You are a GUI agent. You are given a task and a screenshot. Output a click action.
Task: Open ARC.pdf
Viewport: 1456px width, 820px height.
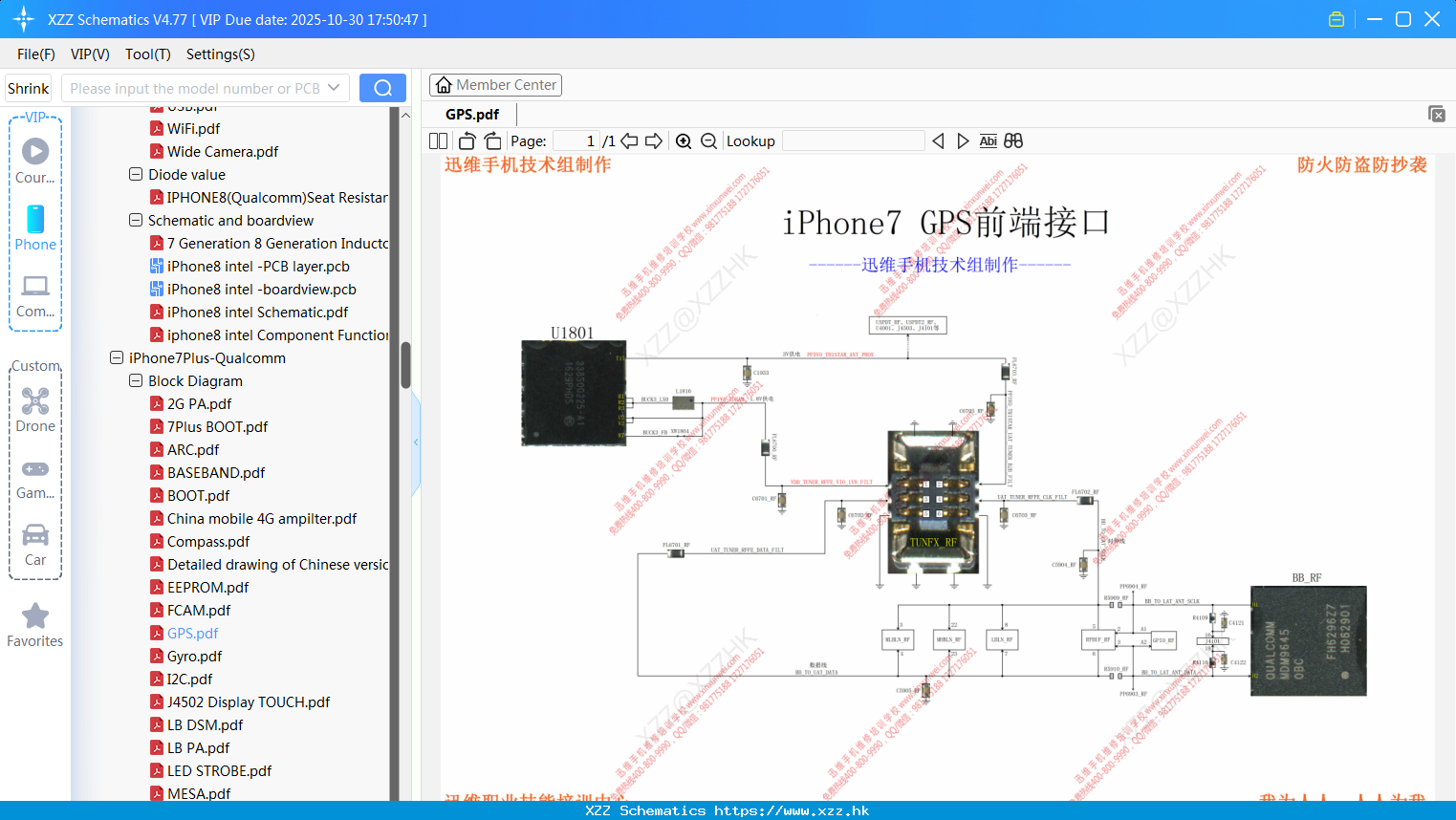coord(193,450)
